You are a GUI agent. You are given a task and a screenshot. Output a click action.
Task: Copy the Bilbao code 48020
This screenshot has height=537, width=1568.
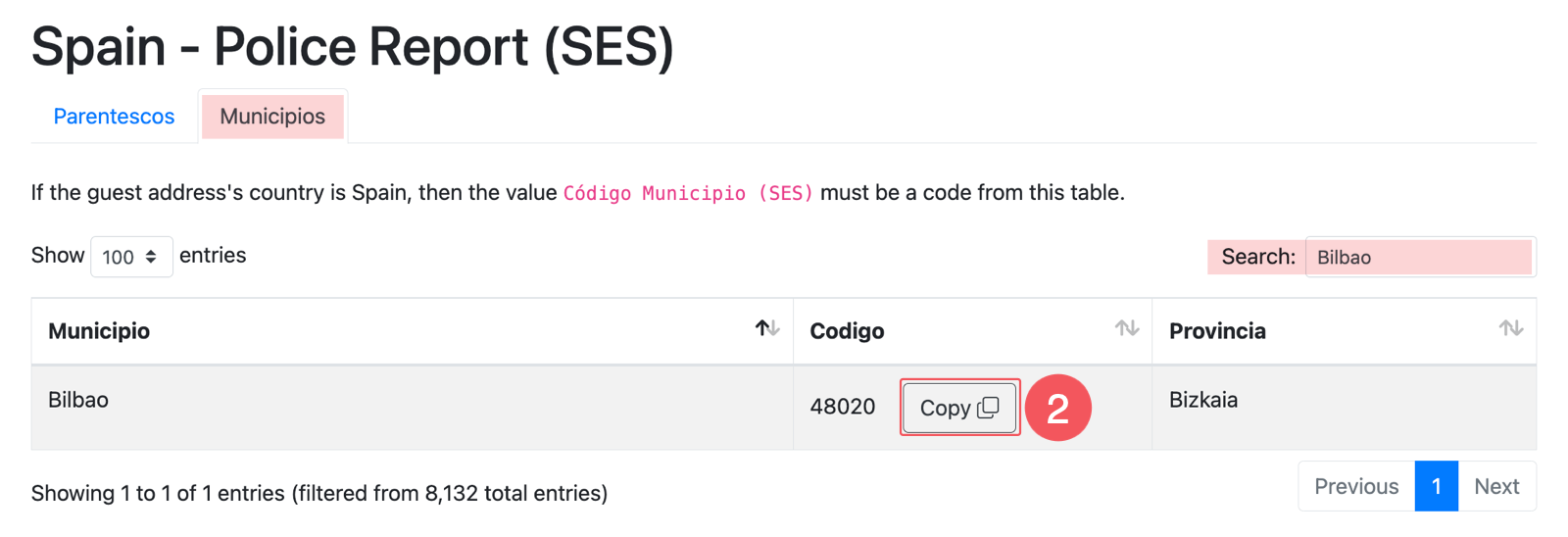(x=959, y=408)
